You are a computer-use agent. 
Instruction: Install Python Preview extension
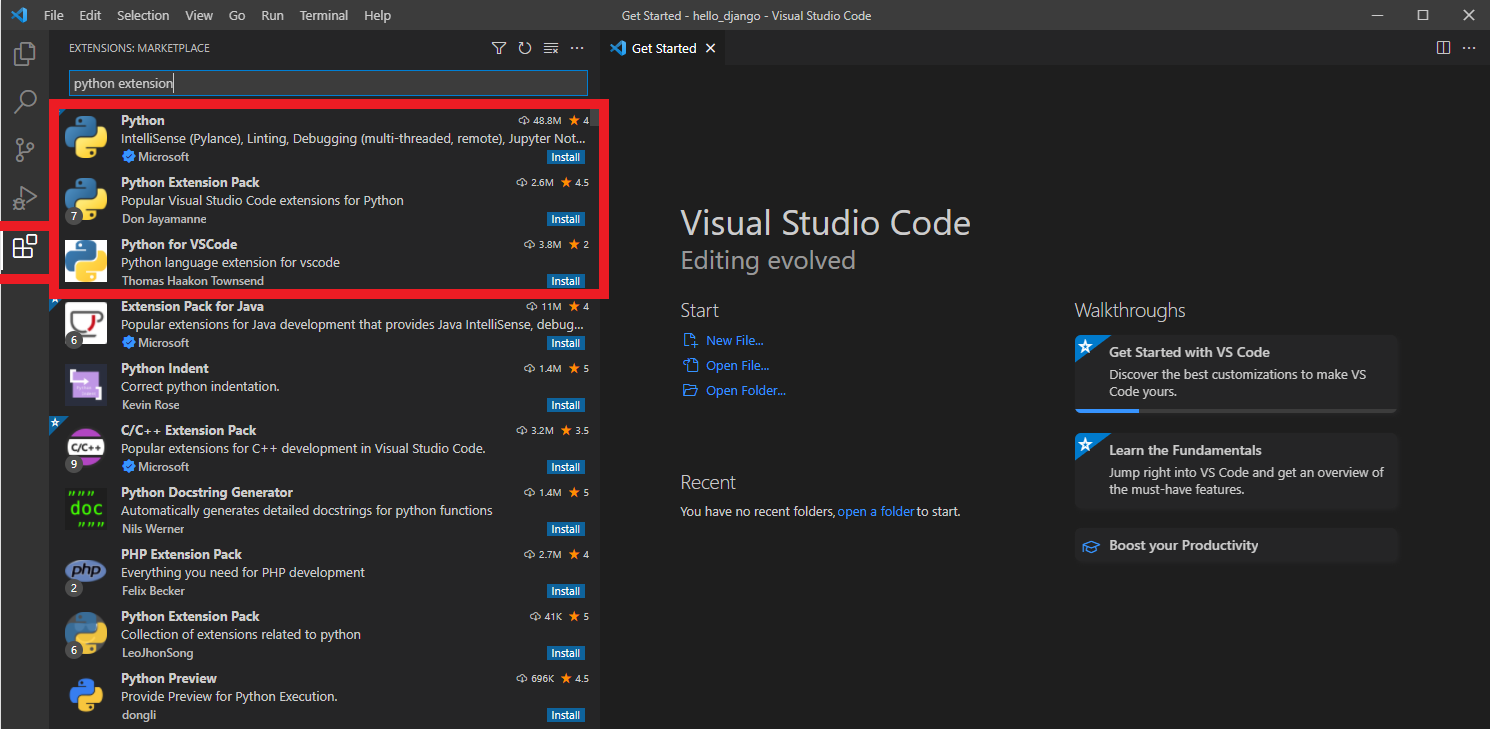tap(566, 715)
